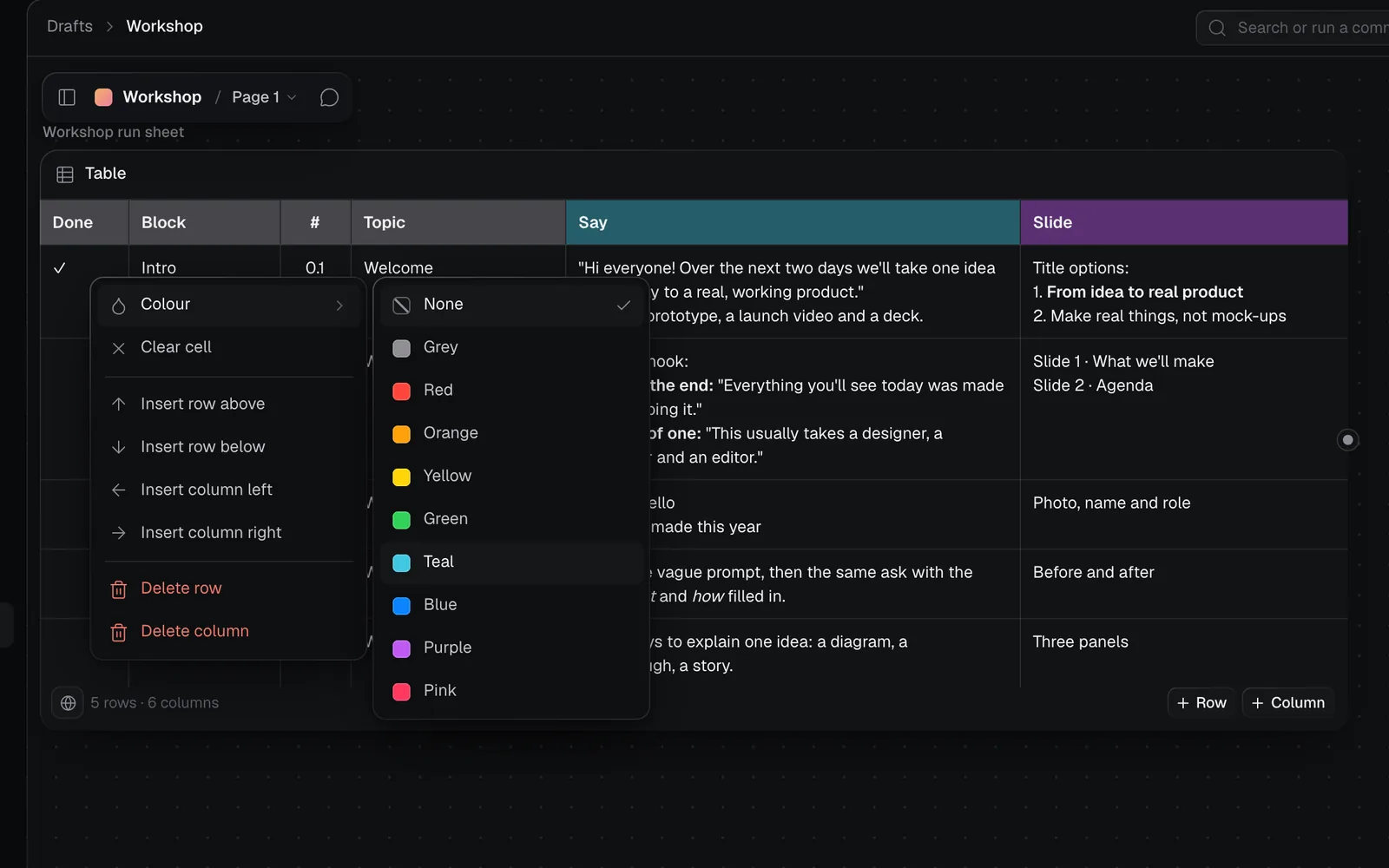
Task: Click the Table grid icon
Action: [x=65, y=174]
